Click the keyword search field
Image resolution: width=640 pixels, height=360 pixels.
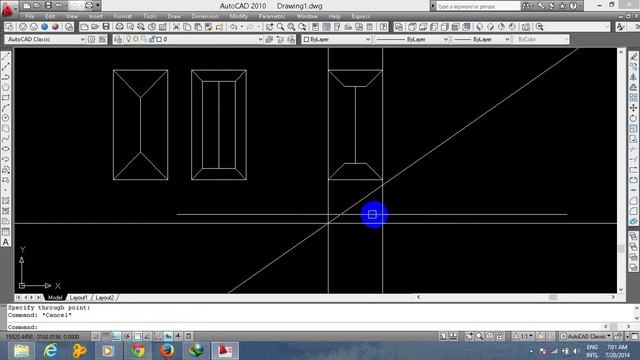pos(478,6)
